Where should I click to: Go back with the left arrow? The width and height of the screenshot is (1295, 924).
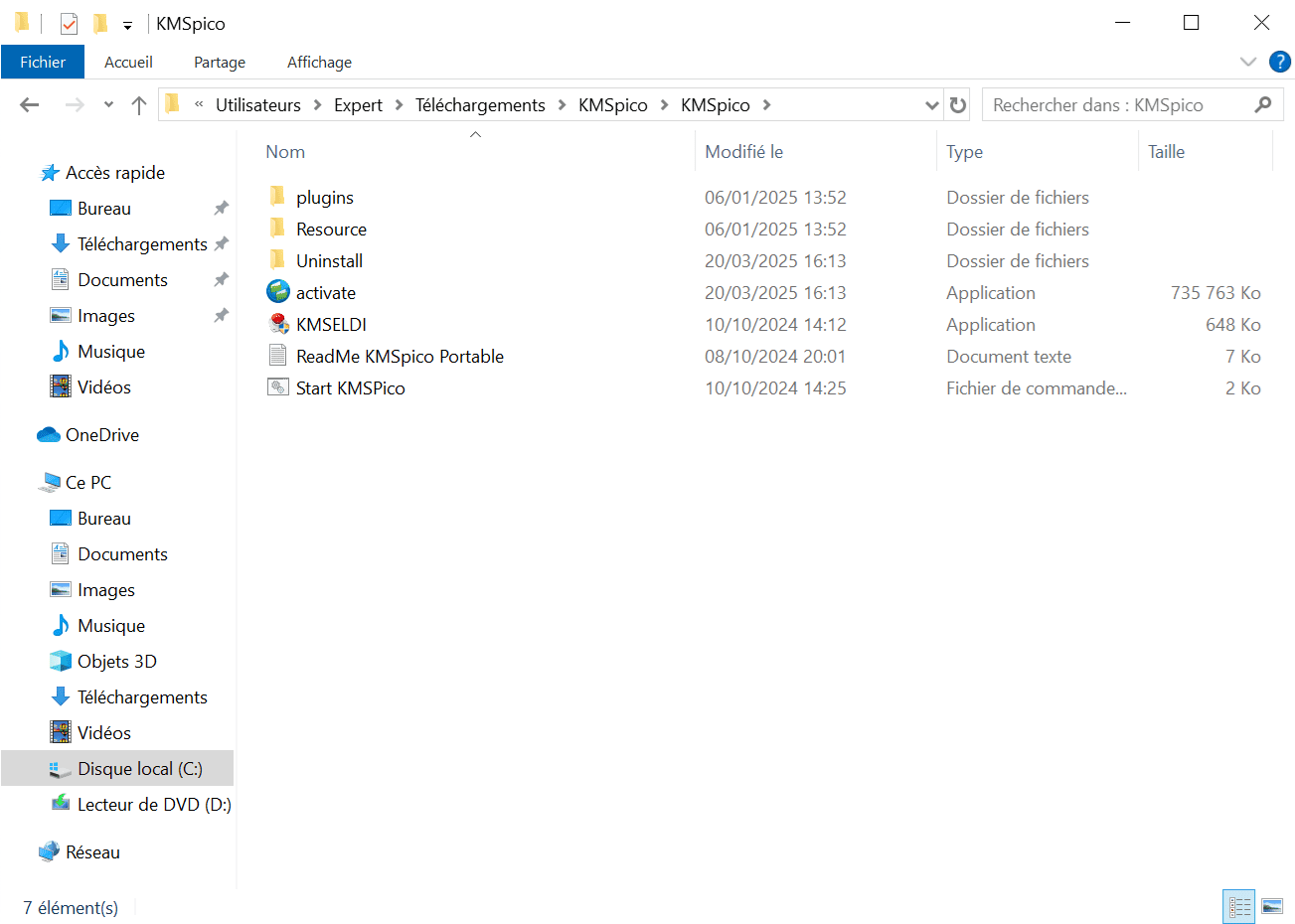[x=30, y=104]
